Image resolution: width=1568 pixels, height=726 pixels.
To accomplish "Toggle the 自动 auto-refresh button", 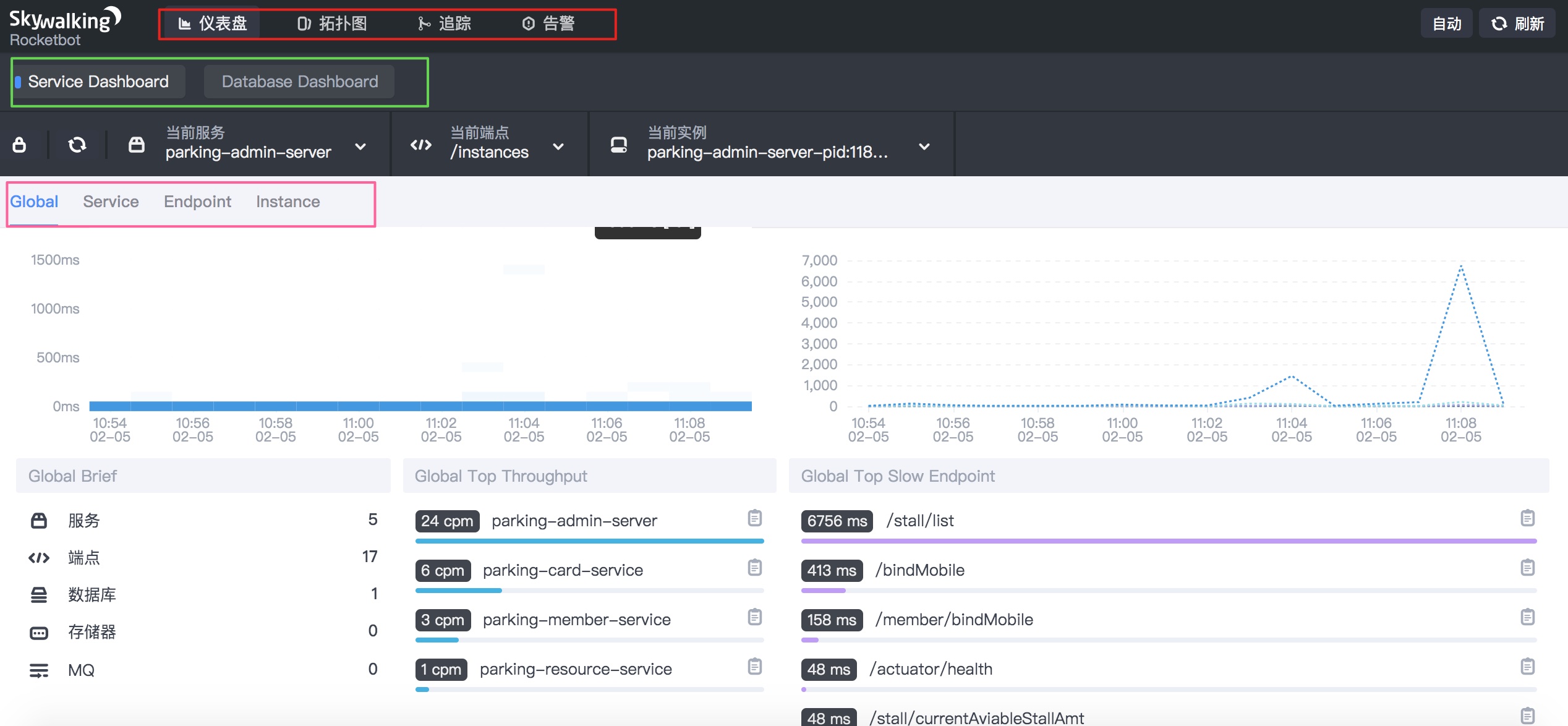I will (x=1446, y=23).
